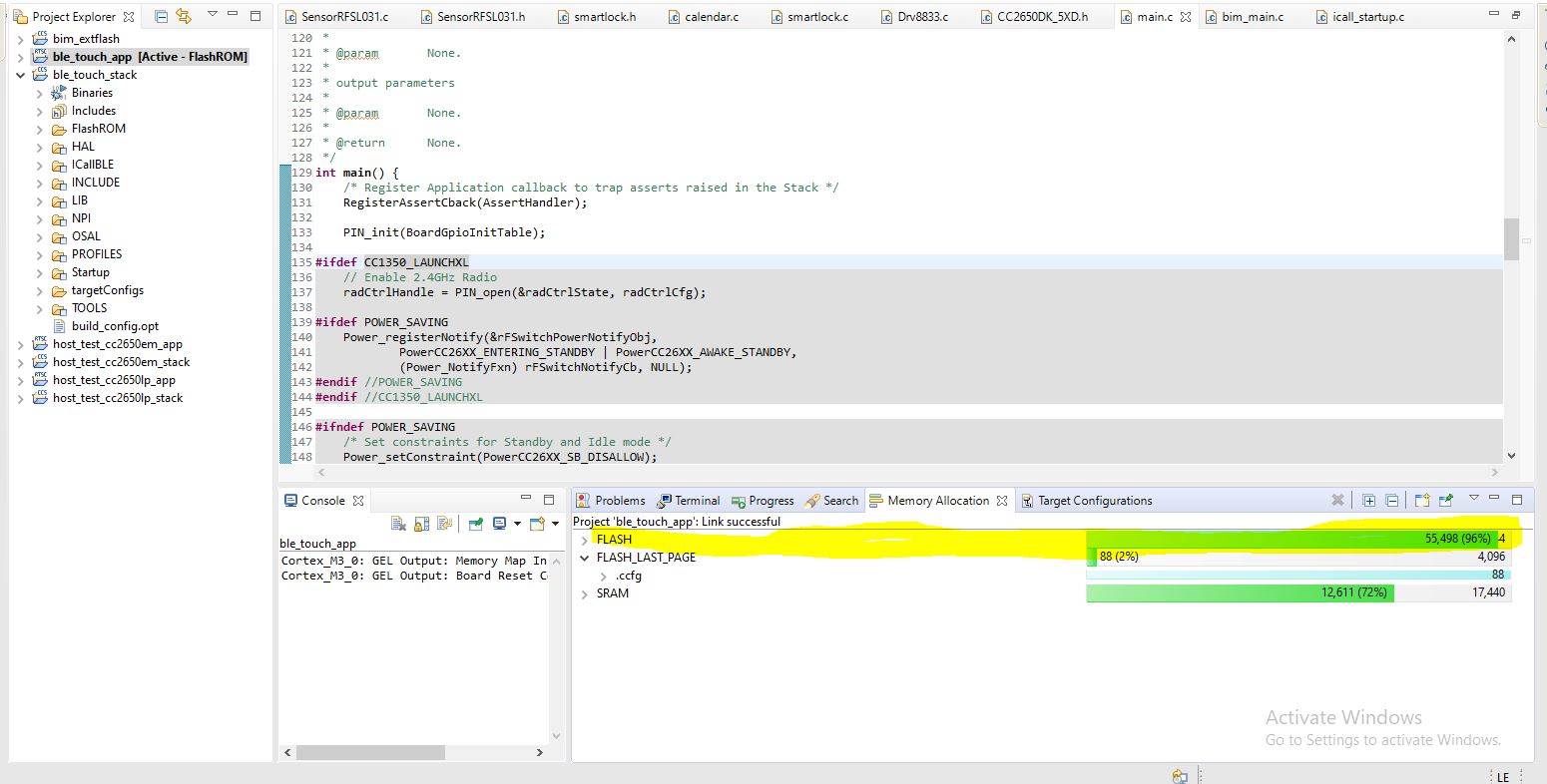Click Includes folder icon

(59, 111)
